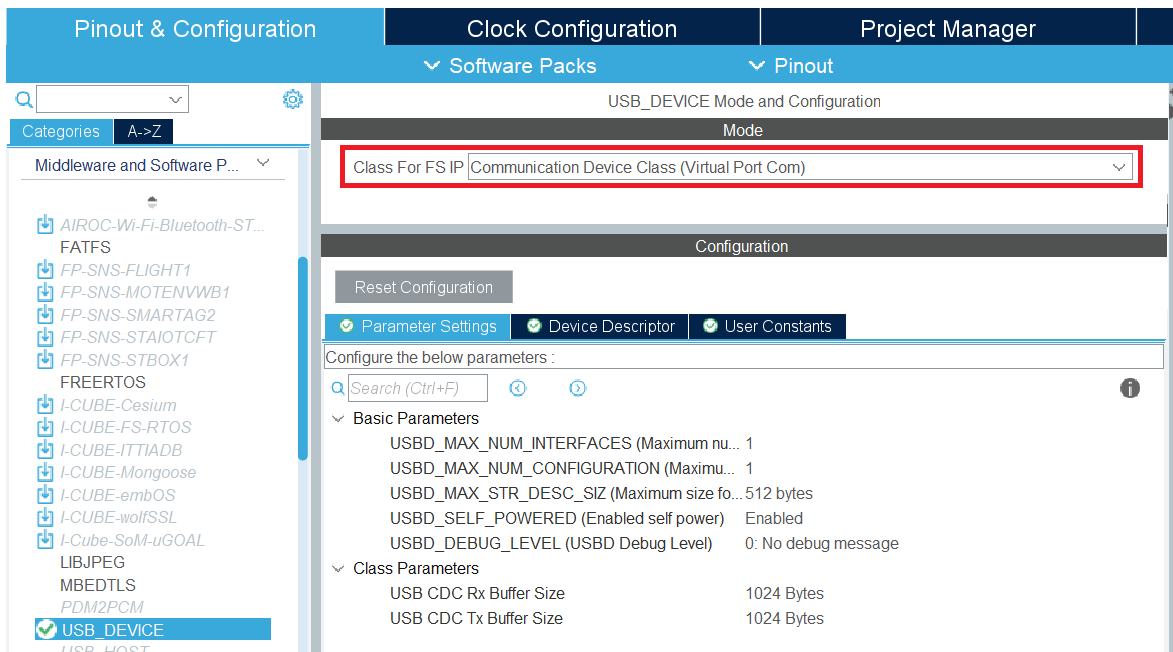Click download icon beside FP-SNS-FLIGHT1
The width and height of the screenshot is (1173, 652).
tap(45, 270)
